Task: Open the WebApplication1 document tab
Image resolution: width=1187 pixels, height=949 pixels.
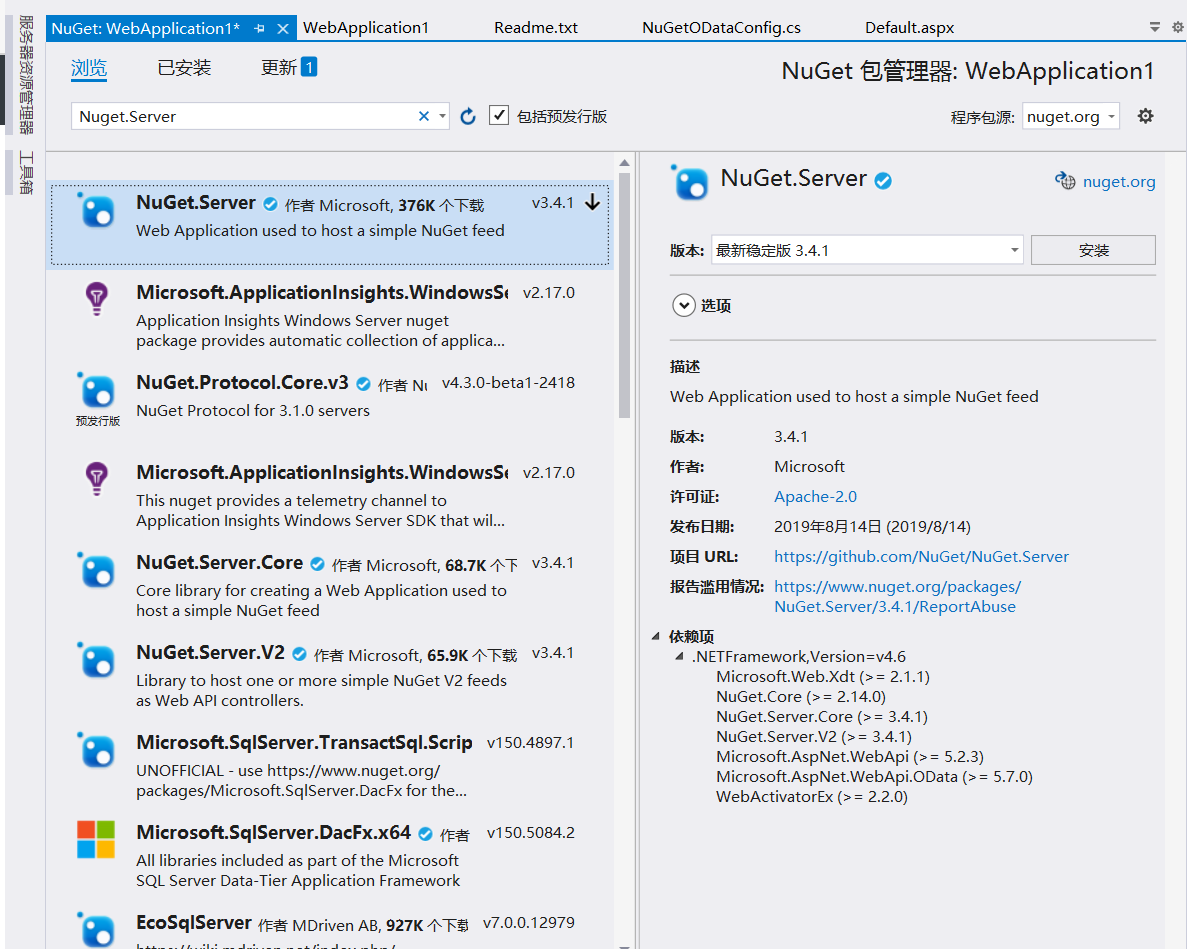Action: coord(366,28)
